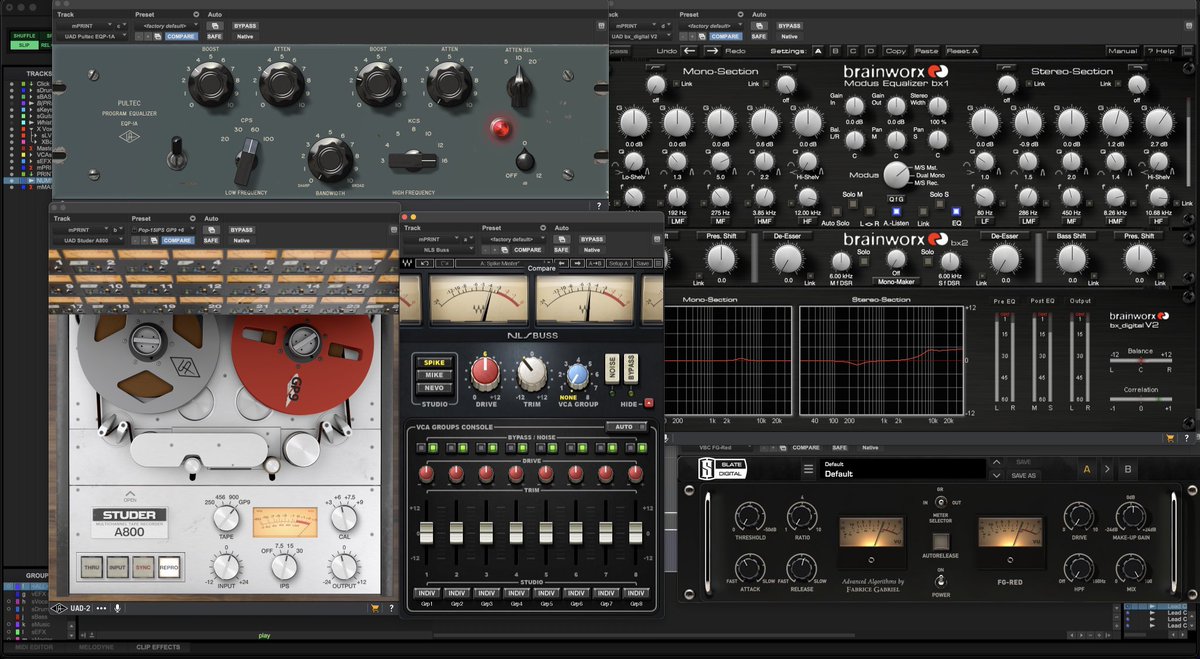Select the NEVO studio button in NLS Buss
This screenshot has width=1200, height=659.
(435, 387)
